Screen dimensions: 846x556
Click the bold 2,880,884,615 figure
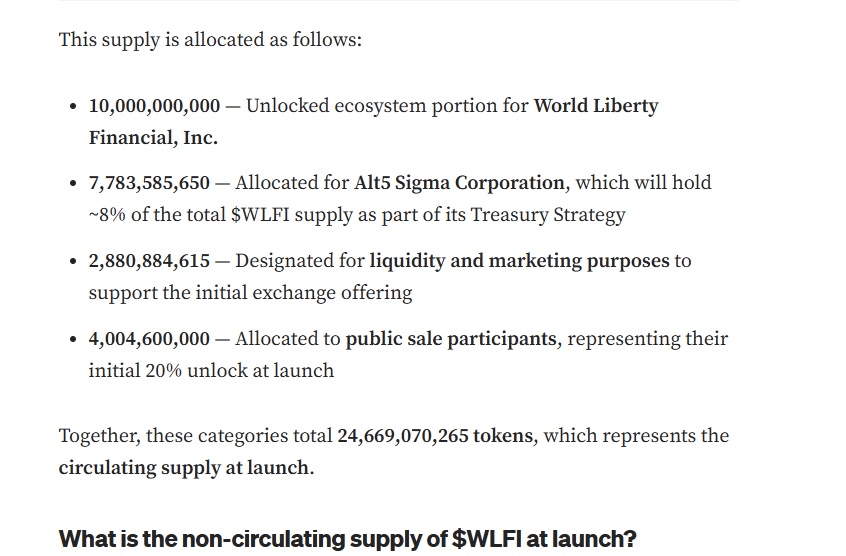(x=149, y=261)
